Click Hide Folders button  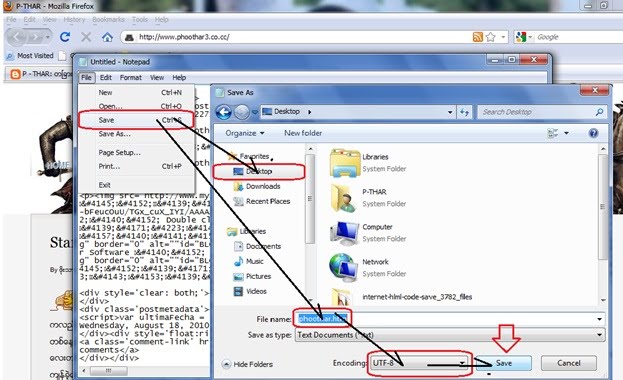(x=248, y=364)
